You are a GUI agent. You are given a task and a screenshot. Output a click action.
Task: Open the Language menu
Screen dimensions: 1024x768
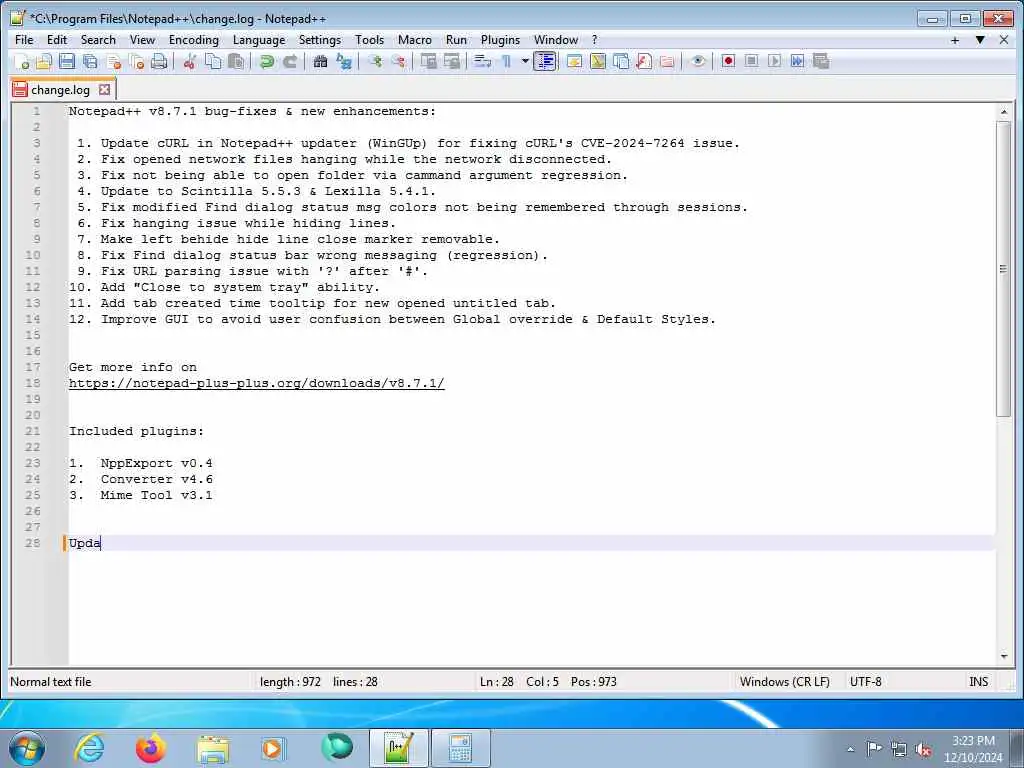click(x=259, y=40)
